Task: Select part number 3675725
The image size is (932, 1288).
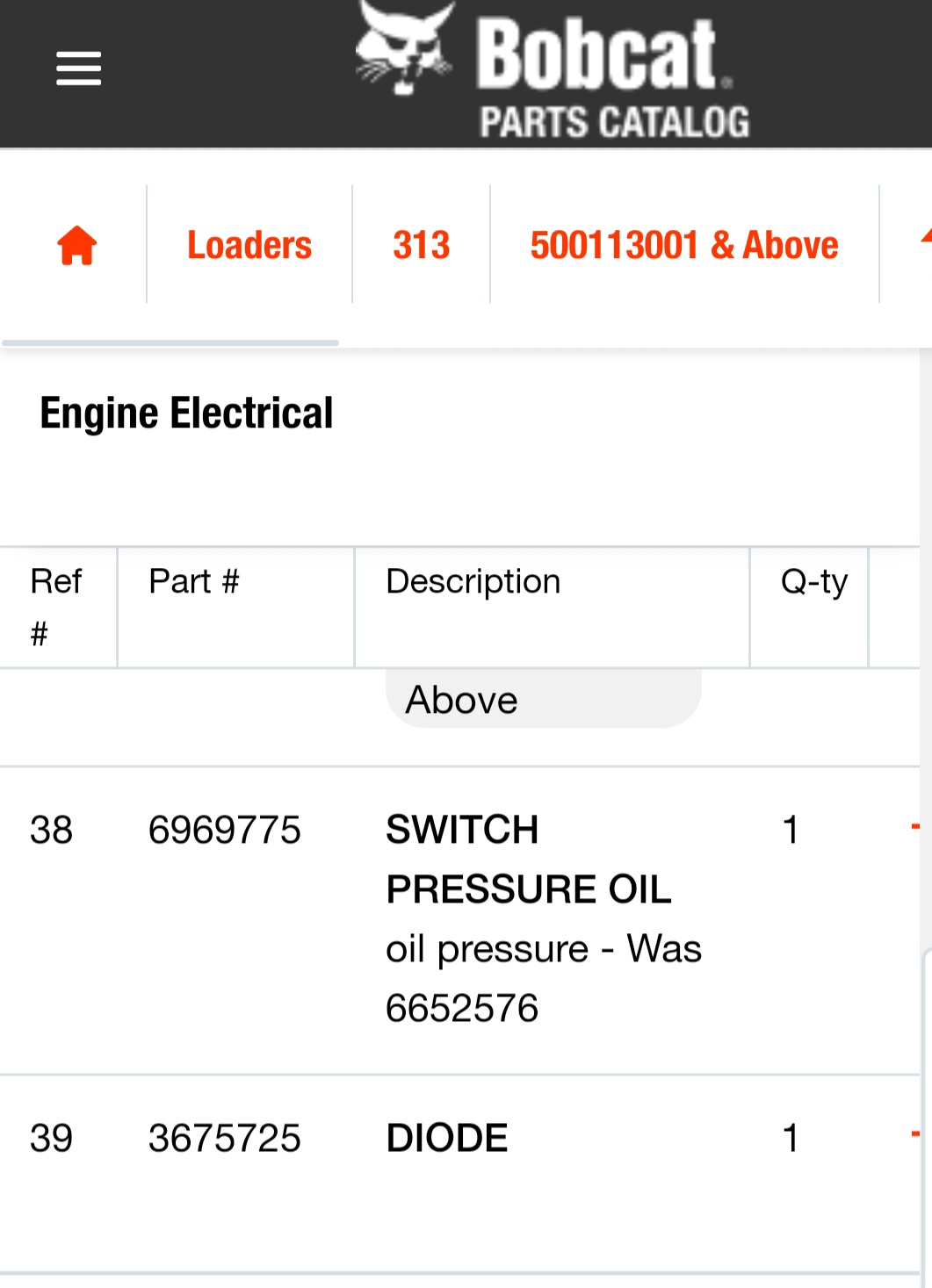Action: (x=225, y=1139)
